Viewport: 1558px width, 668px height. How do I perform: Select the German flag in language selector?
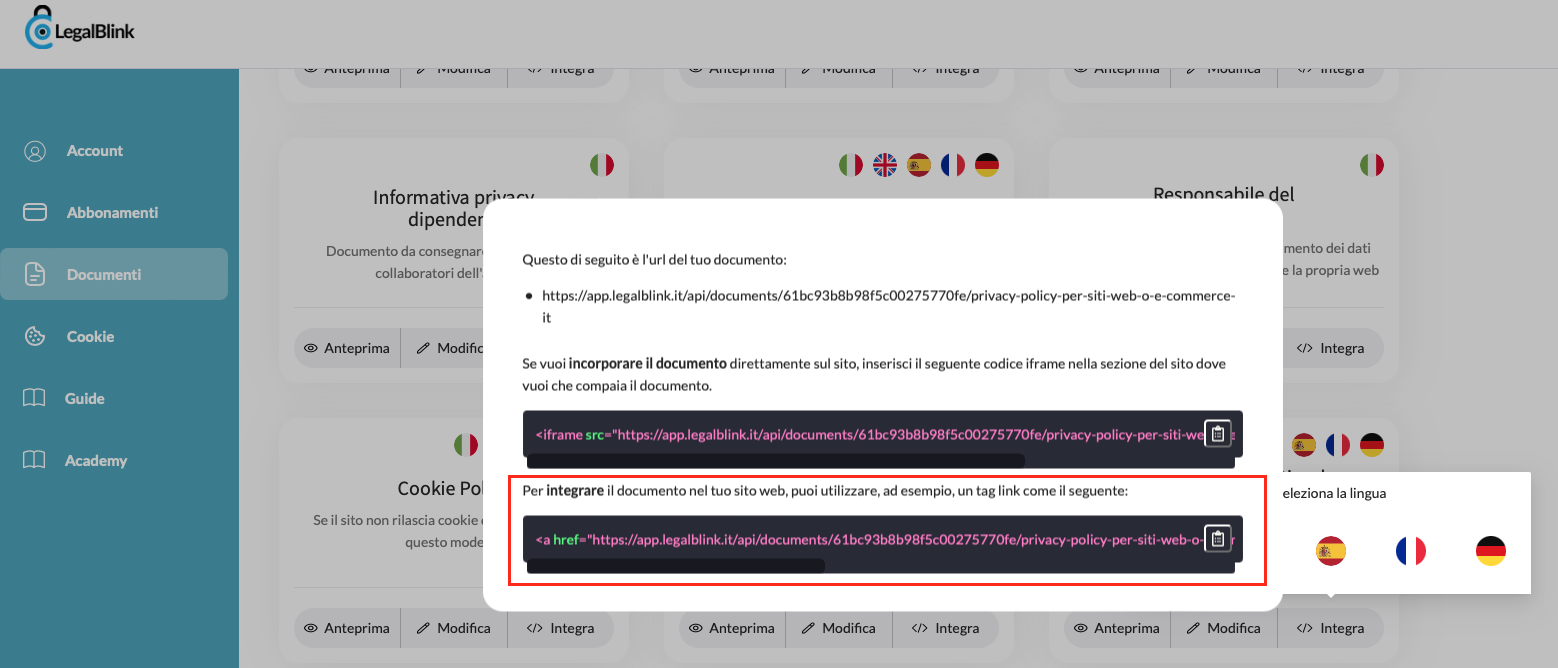1492,550
